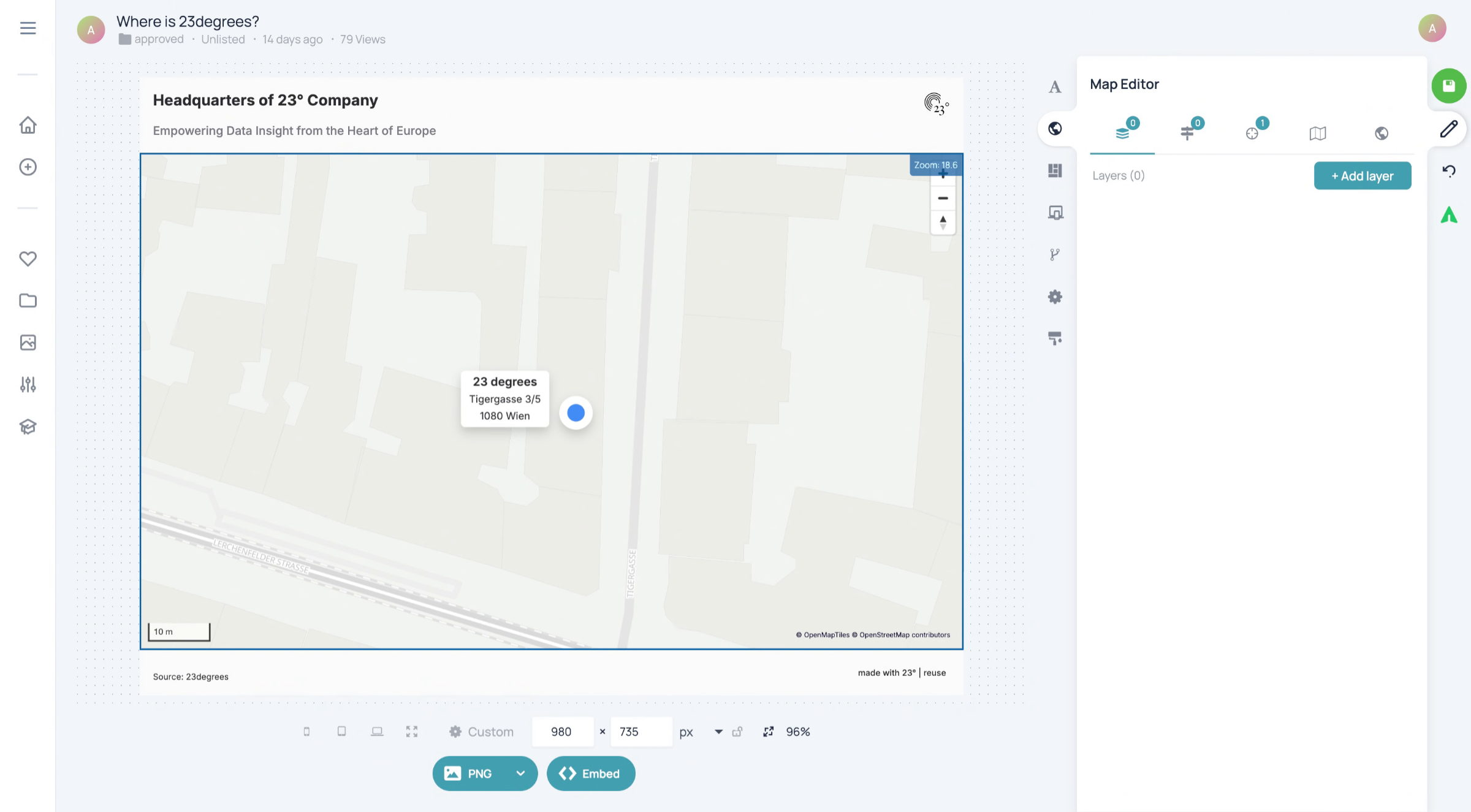
Task: Open the gear settings tool
Action: click(x=1055, y=297)
